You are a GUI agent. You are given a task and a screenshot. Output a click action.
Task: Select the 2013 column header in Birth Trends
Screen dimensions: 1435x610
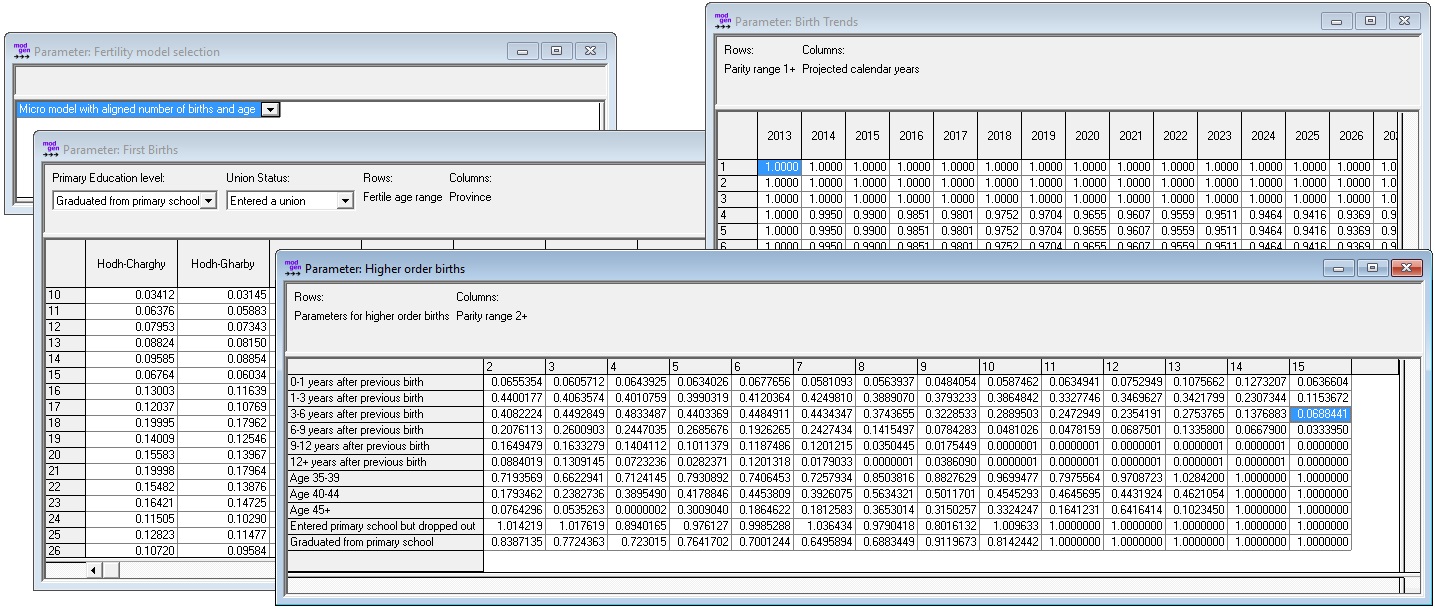coord(779,136)
